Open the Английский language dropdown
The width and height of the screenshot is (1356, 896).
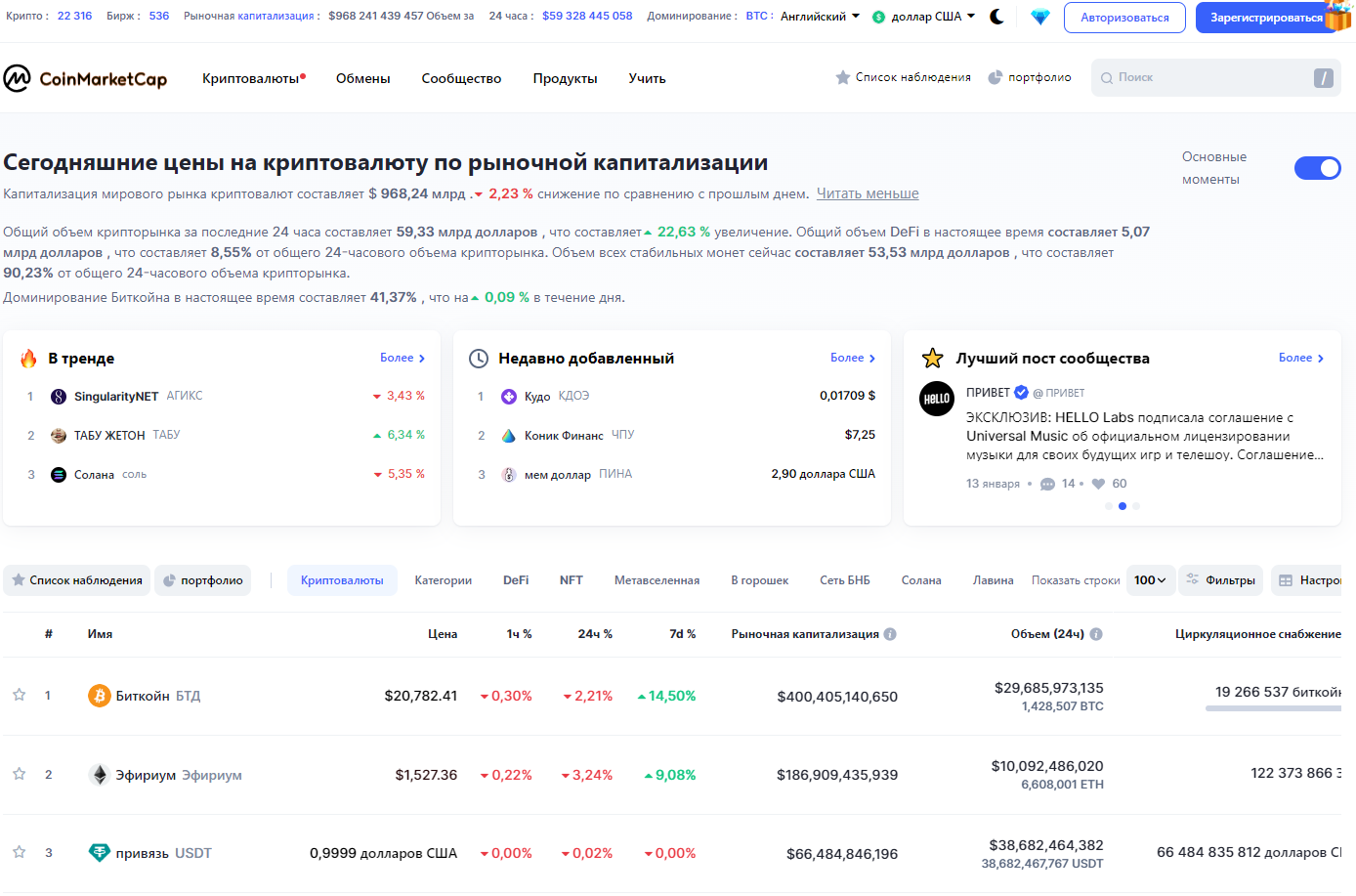pos(820,17)
